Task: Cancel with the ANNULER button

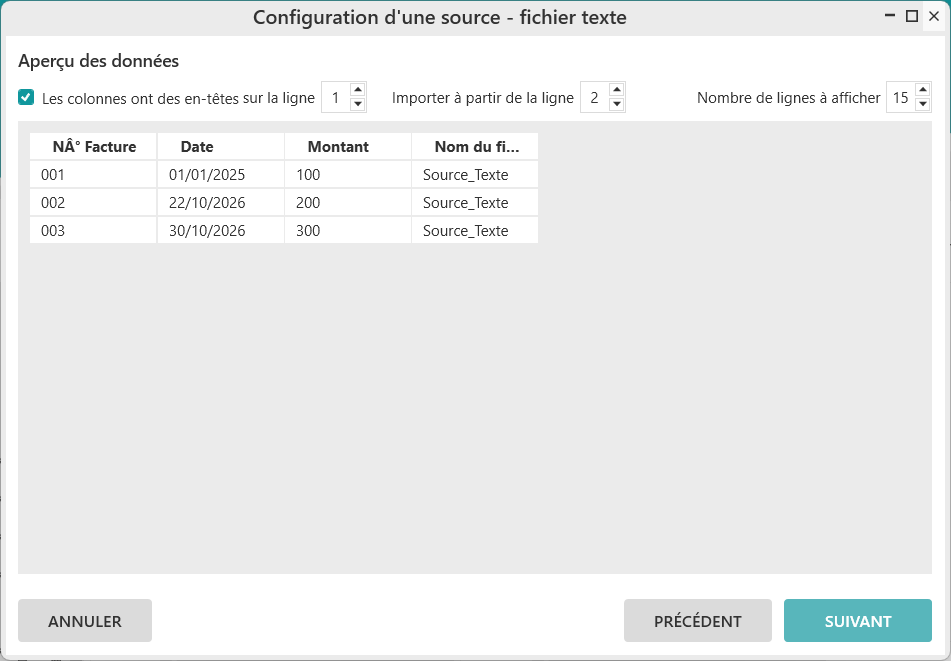Action: pyautogui.click(x=85, y=621)
